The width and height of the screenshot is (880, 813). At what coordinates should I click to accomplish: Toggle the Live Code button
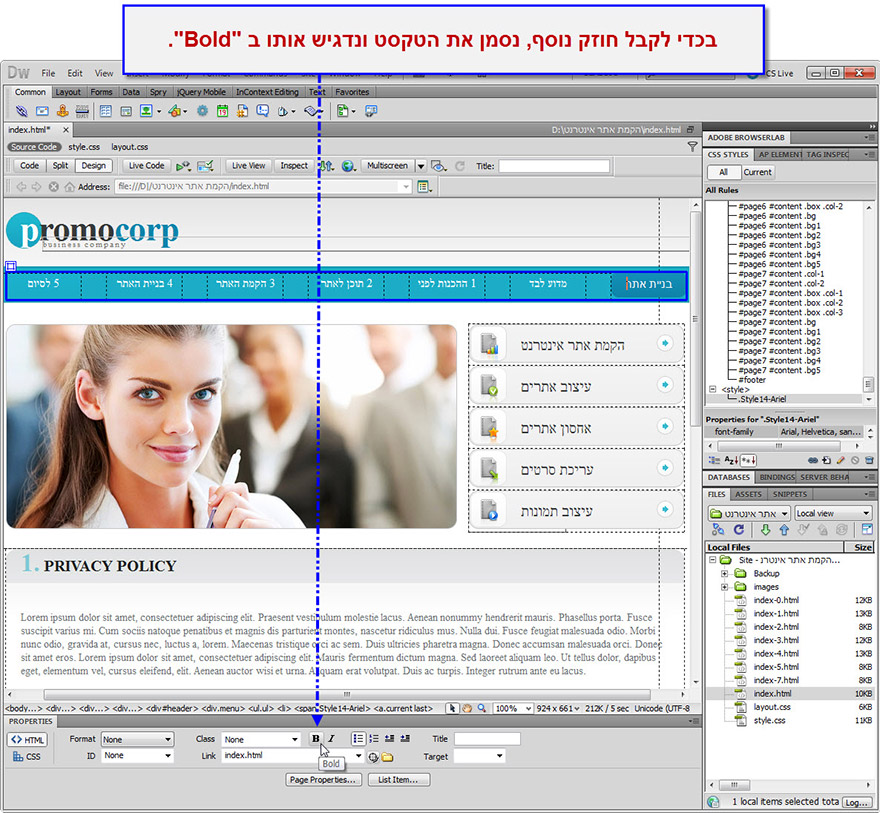click(146, 166)
